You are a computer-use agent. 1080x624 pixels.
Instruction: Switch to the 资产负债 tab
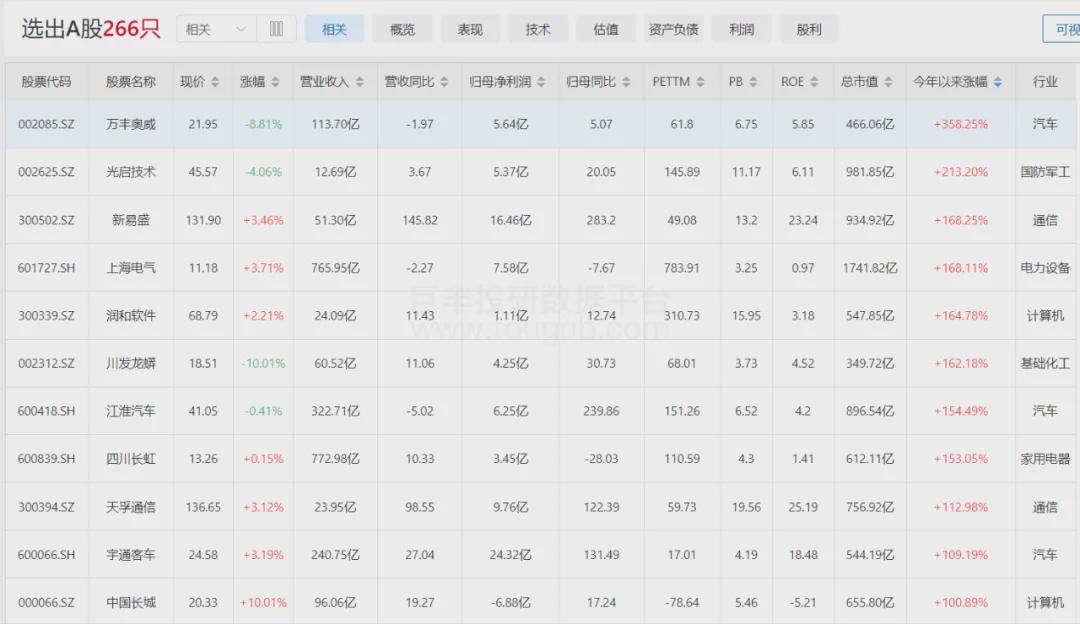(674, 29)
